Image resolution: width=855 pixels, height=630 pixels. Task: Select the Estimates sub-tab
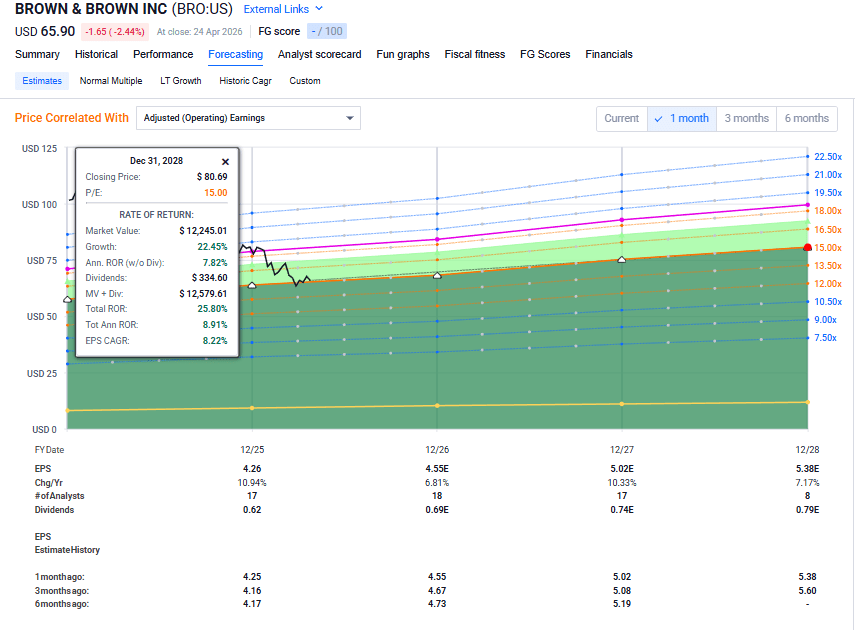(42, 81)
